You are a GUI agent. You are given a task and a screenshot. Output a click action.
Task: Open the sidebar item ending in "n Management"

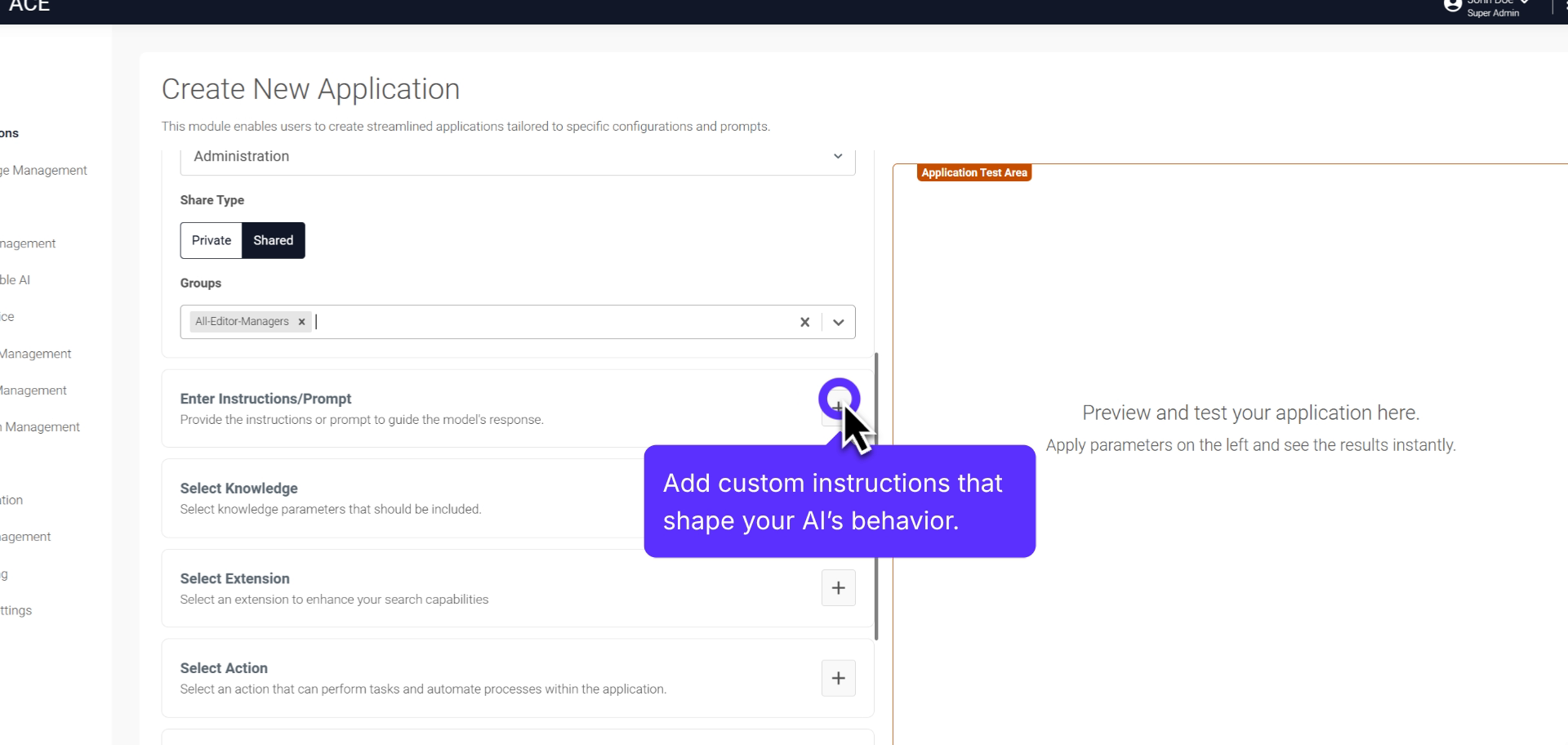tap(41, 426)
